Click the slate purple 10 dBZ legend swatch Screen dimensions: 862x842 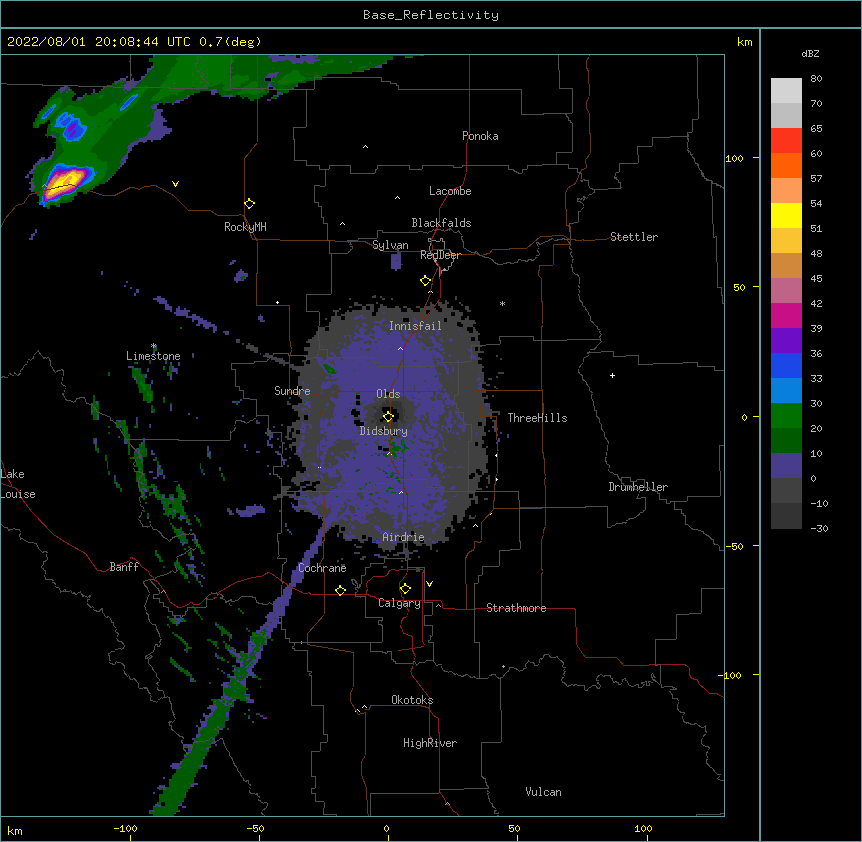tap(786, 466)
